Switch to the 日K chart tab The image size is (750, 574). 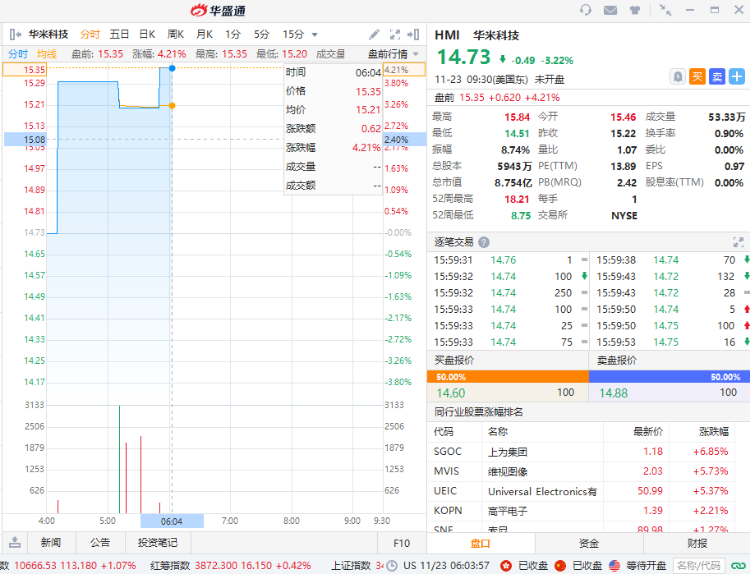pos(147,34)
